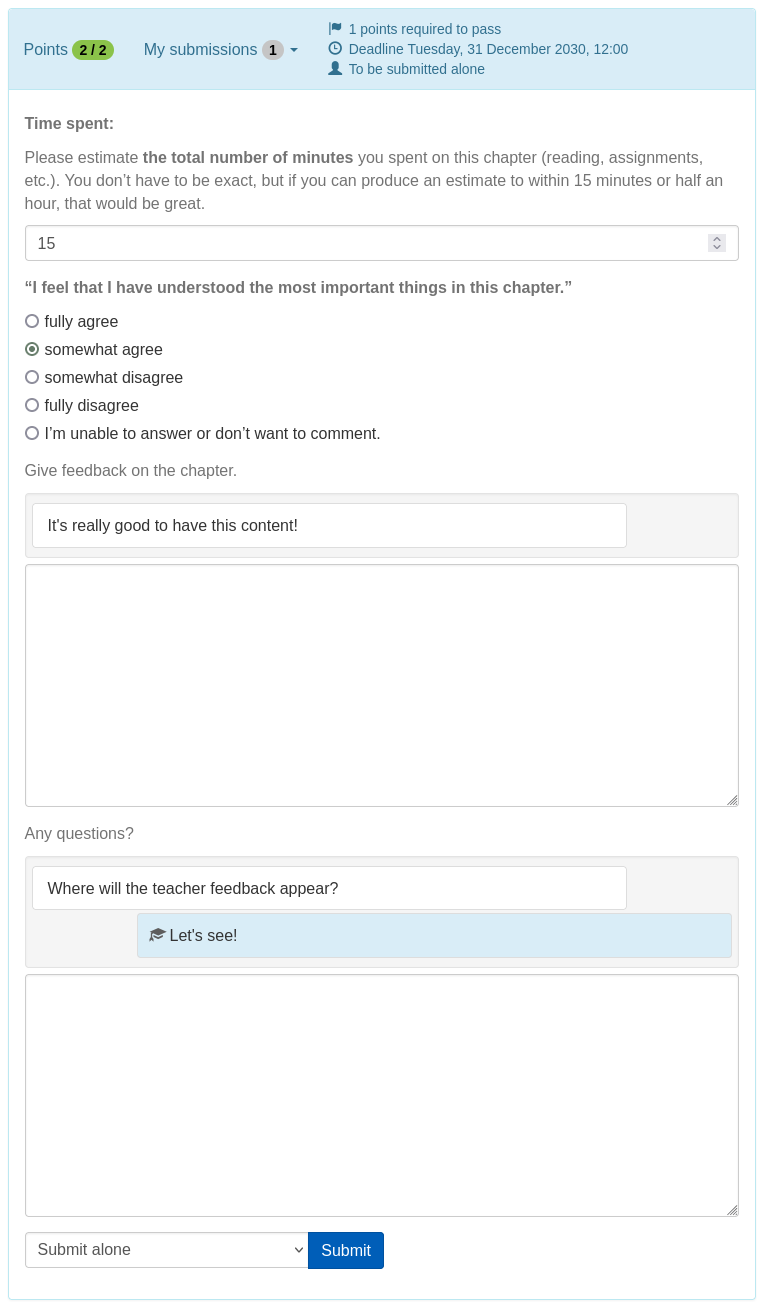
Task: Open the My submissions dropdown
Action: (x=220, y=50)
